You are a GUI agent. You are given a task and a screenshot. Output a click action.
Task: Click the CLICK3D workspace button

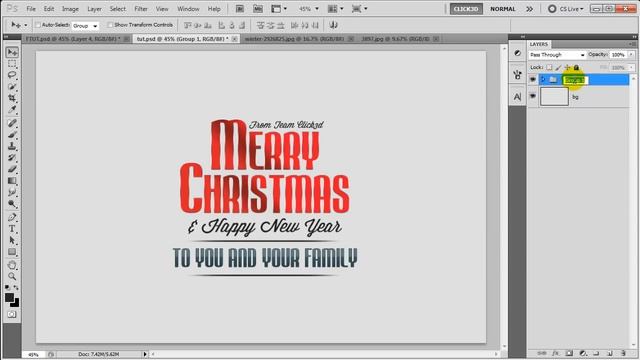[466, 9]
